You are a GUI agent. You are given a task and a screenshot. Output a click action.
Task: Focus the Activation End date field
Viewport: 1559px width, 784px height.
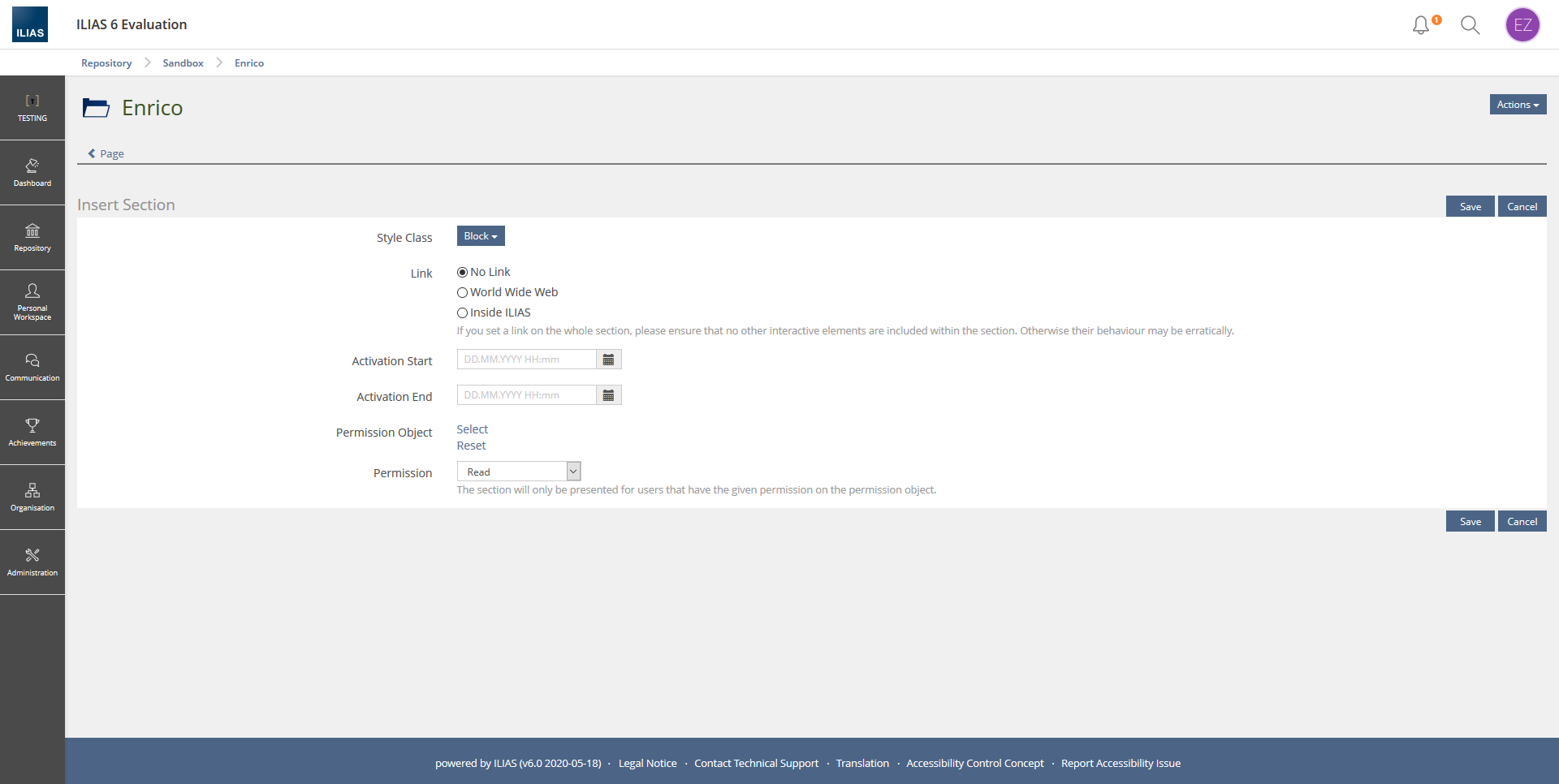pos(527,395)
